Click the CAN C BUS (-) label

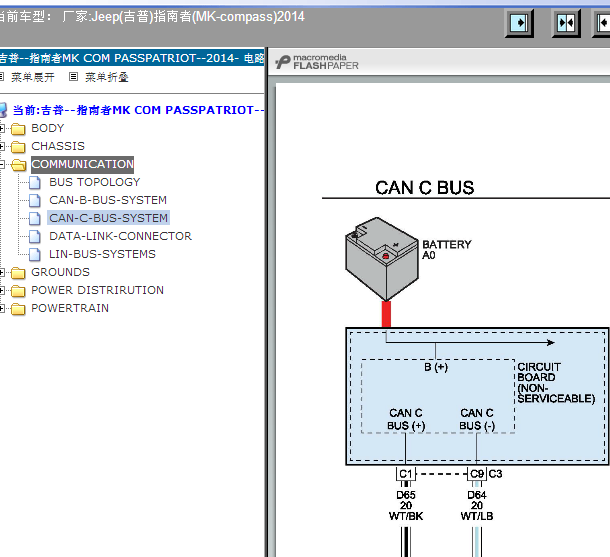[x=477, y=419]
